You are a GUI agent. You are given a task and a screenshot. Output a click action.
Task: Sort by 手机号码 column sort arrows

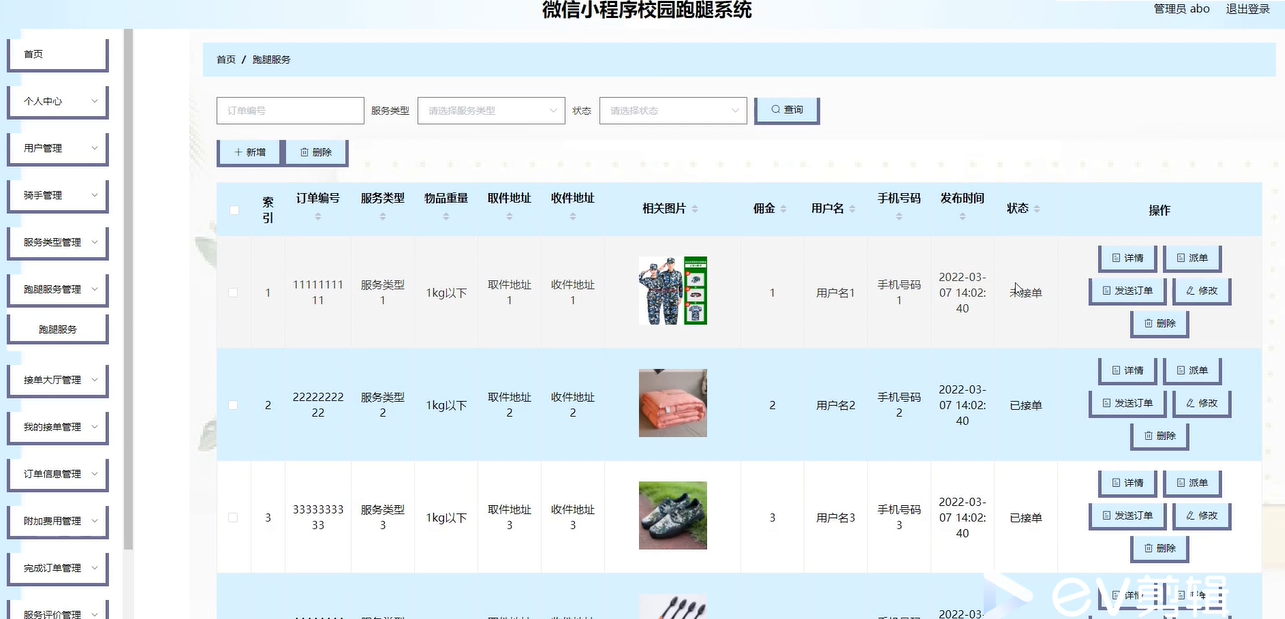pos(899,217)
